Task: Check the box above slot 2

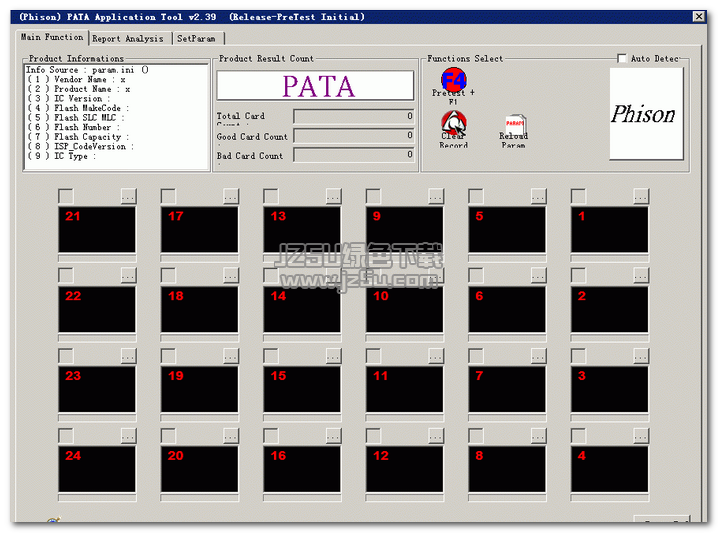Action: pos(579,276)
